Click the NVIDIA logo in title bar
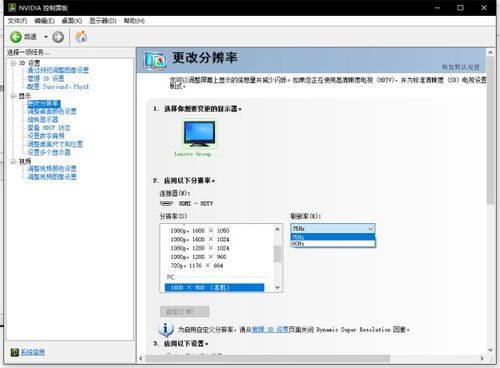 12,7
